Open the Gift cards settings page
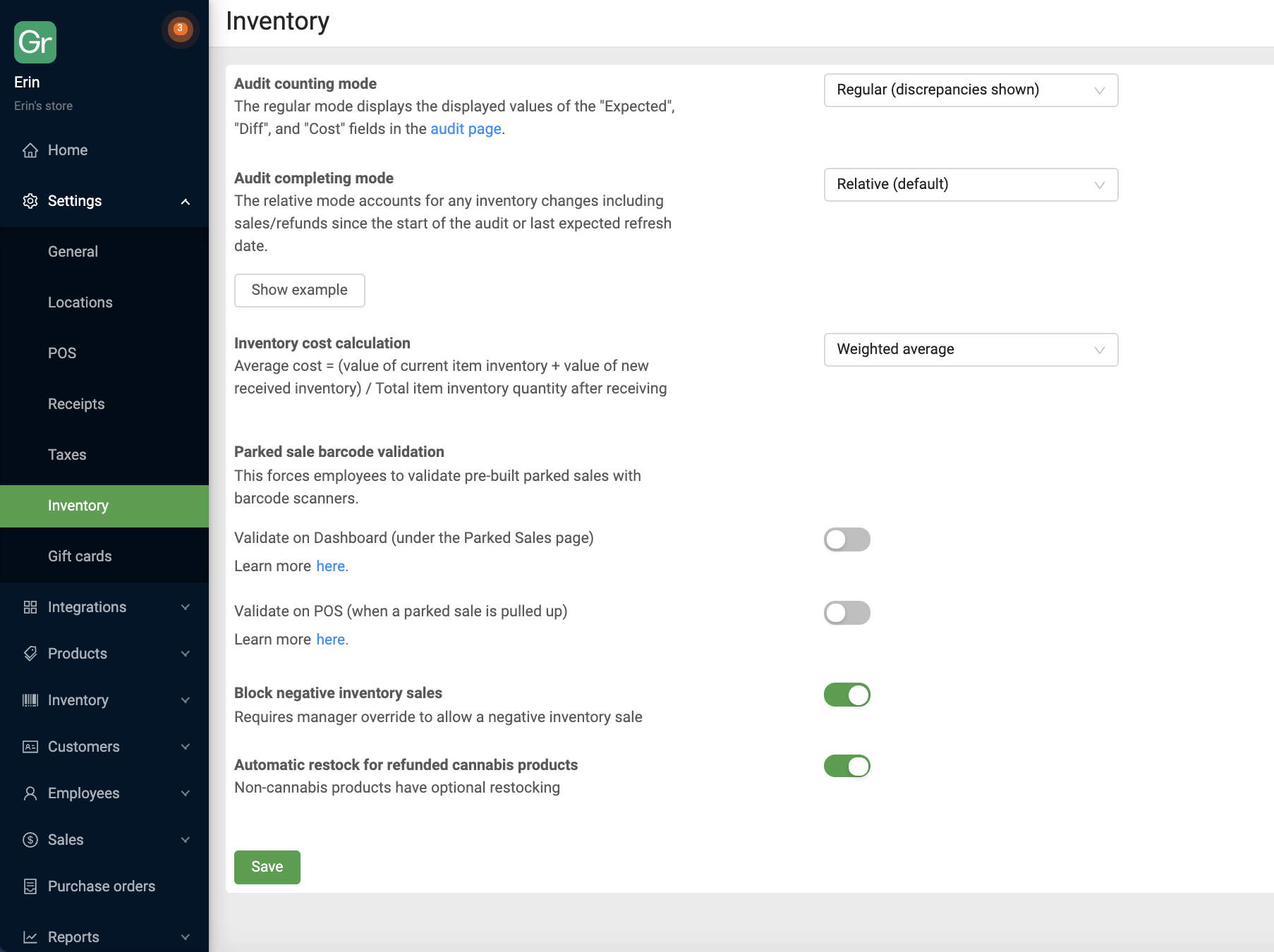Viewport: 1274px width, 952px height. 80,556
